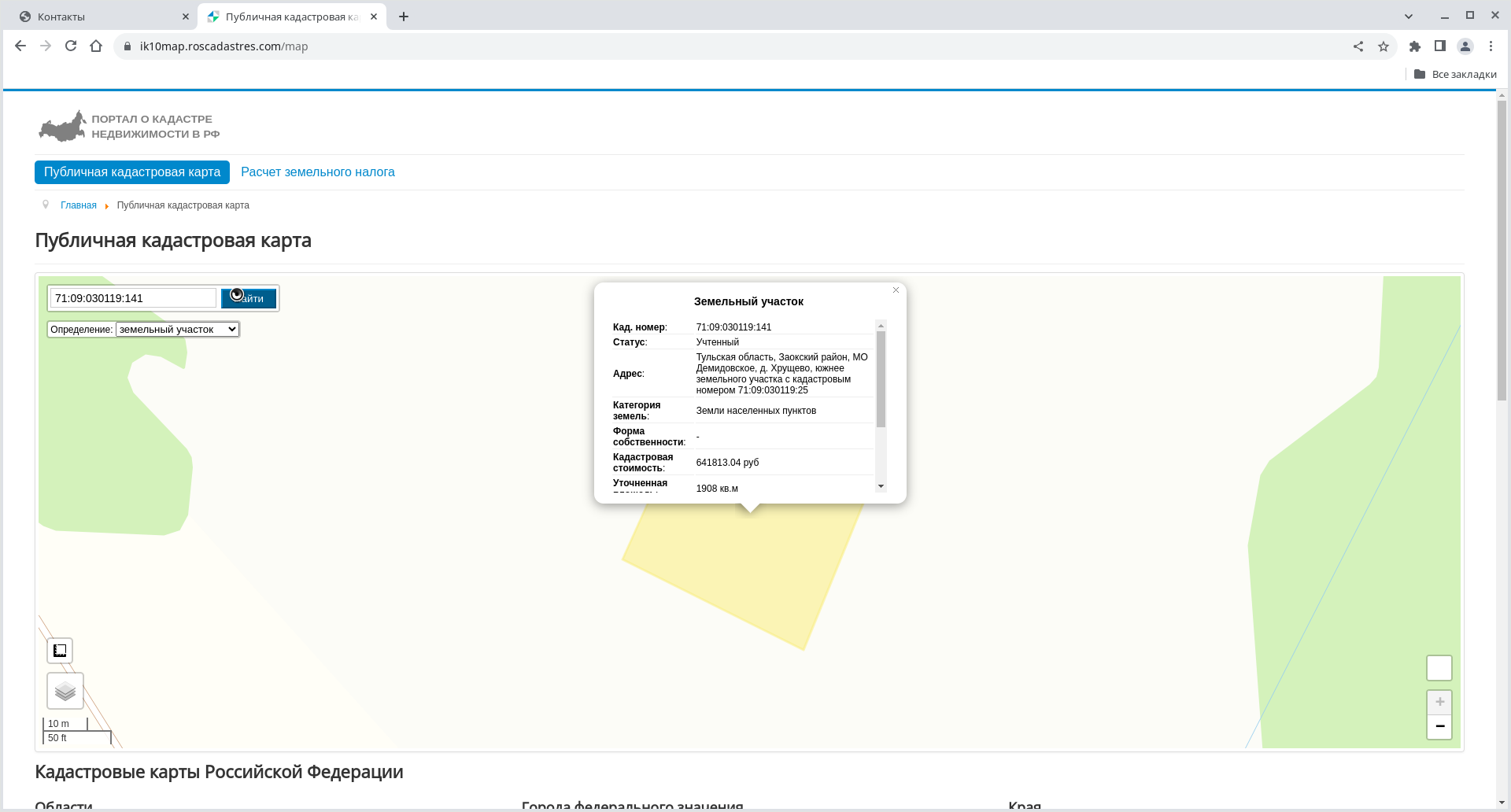Click the popup info scrollbar down arrow
Image resolution: width=1511 pixels, height=812 pixels.
tap(881, 487)
